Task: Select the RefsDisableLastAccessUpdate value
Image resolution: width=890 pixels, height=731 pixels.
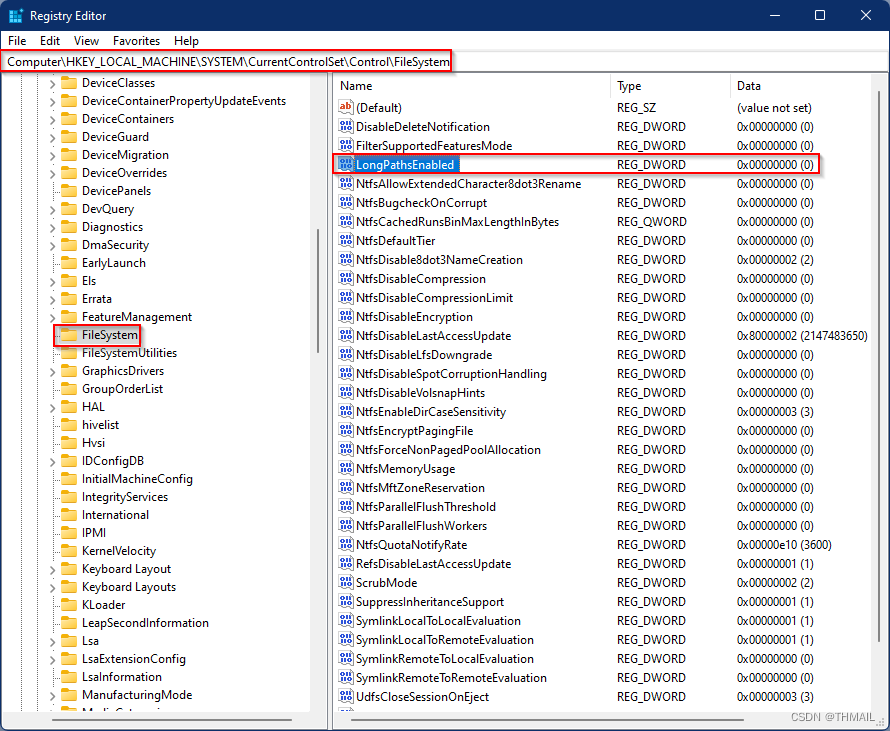Action: (x=433, y=564)
